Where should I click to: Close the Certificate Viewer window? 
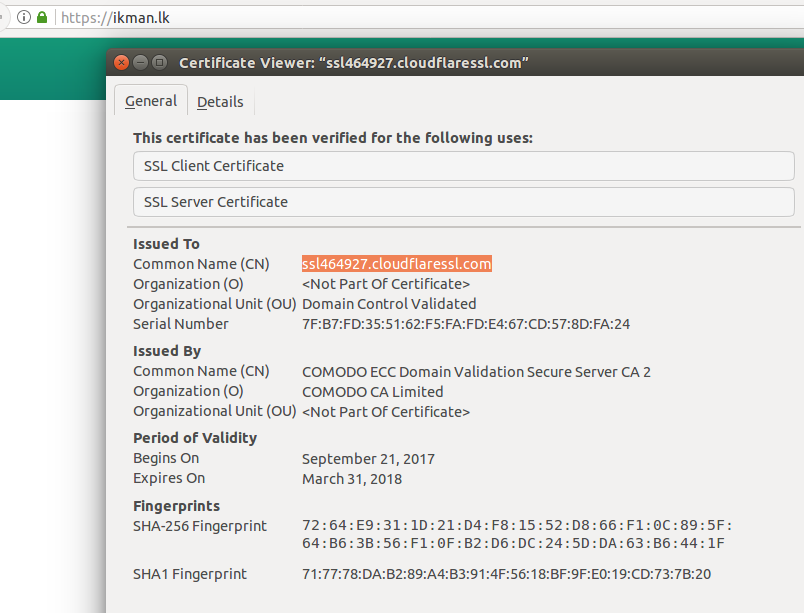pyautogui.click(x=122, y=63)
